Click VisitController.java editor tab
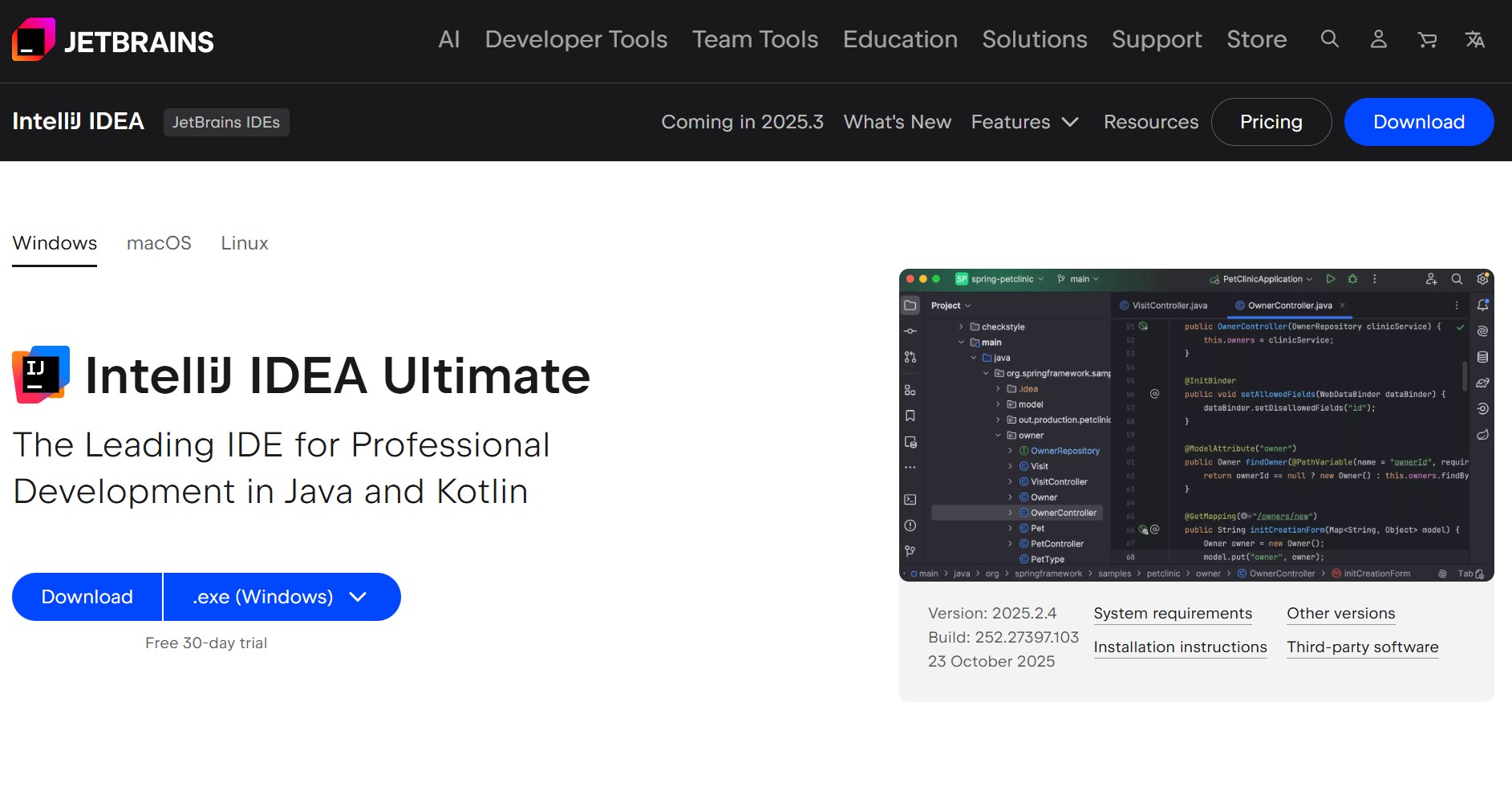The height and width of the screenshot is (795, 1512). click(1163, 306)
